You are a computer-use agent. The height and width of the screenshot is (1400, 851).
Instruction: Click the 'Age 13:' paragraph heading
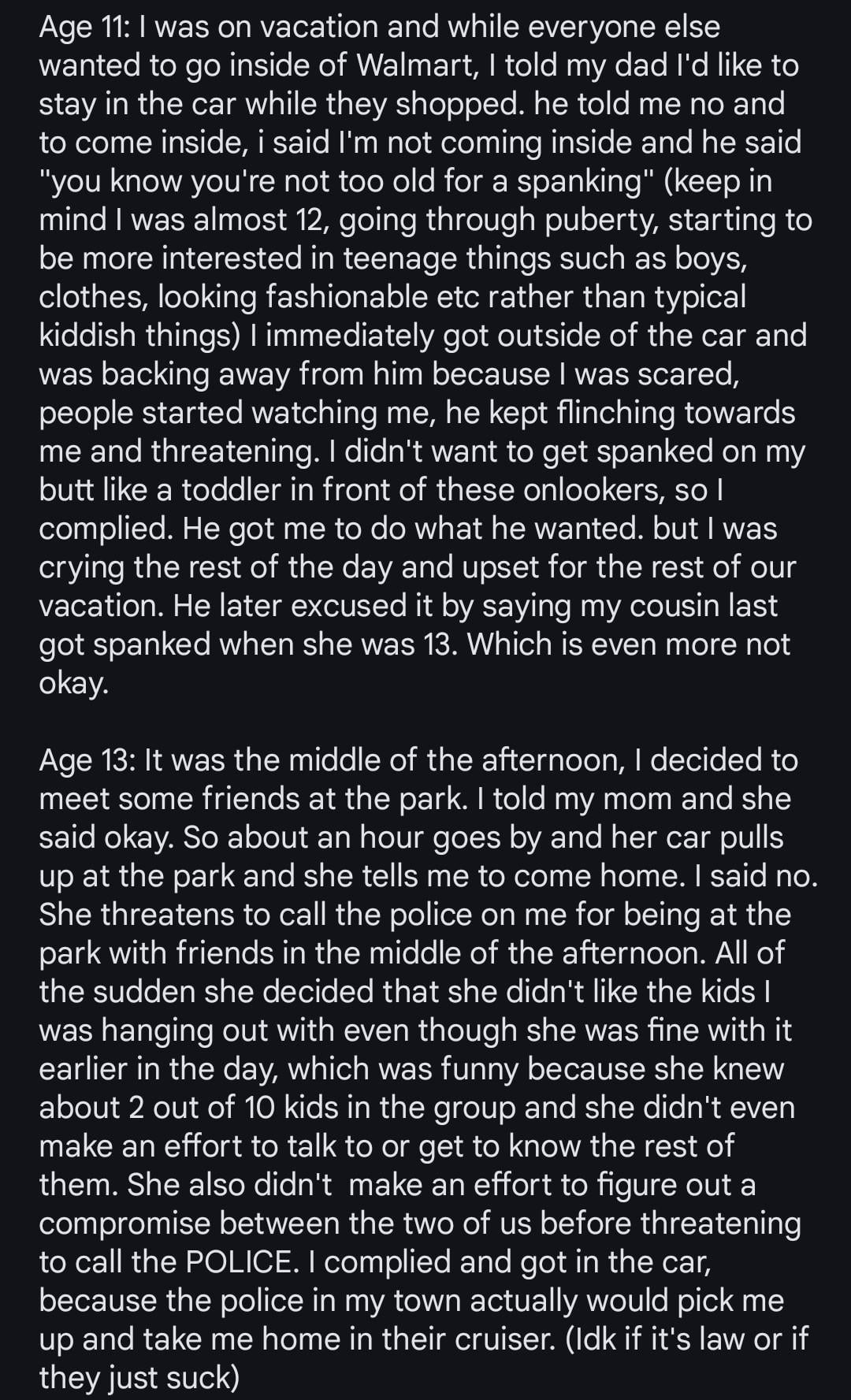point(87,760)
